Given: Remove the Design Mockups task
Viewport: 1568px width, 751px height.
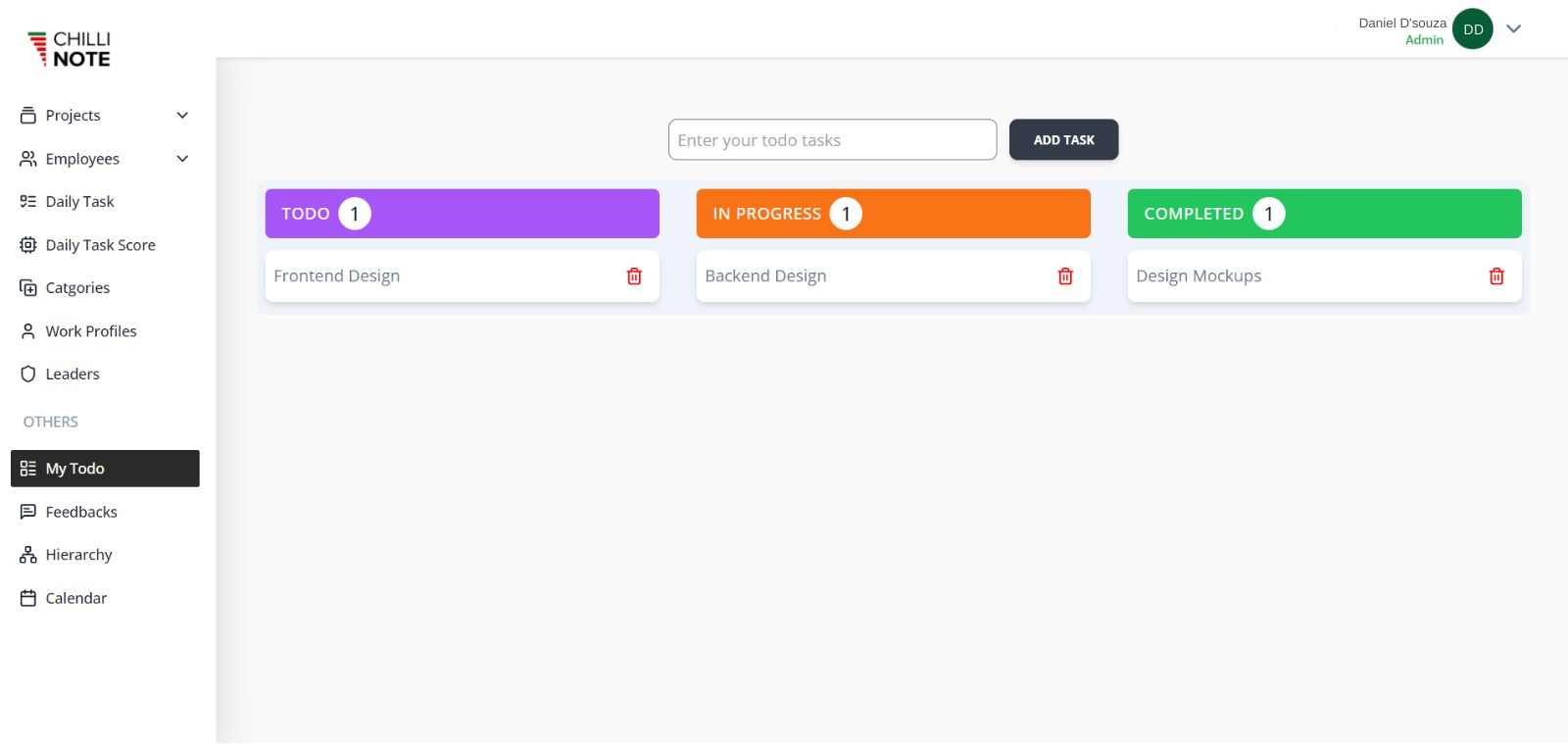Looking at the screenshot, I should [1496, 276].
